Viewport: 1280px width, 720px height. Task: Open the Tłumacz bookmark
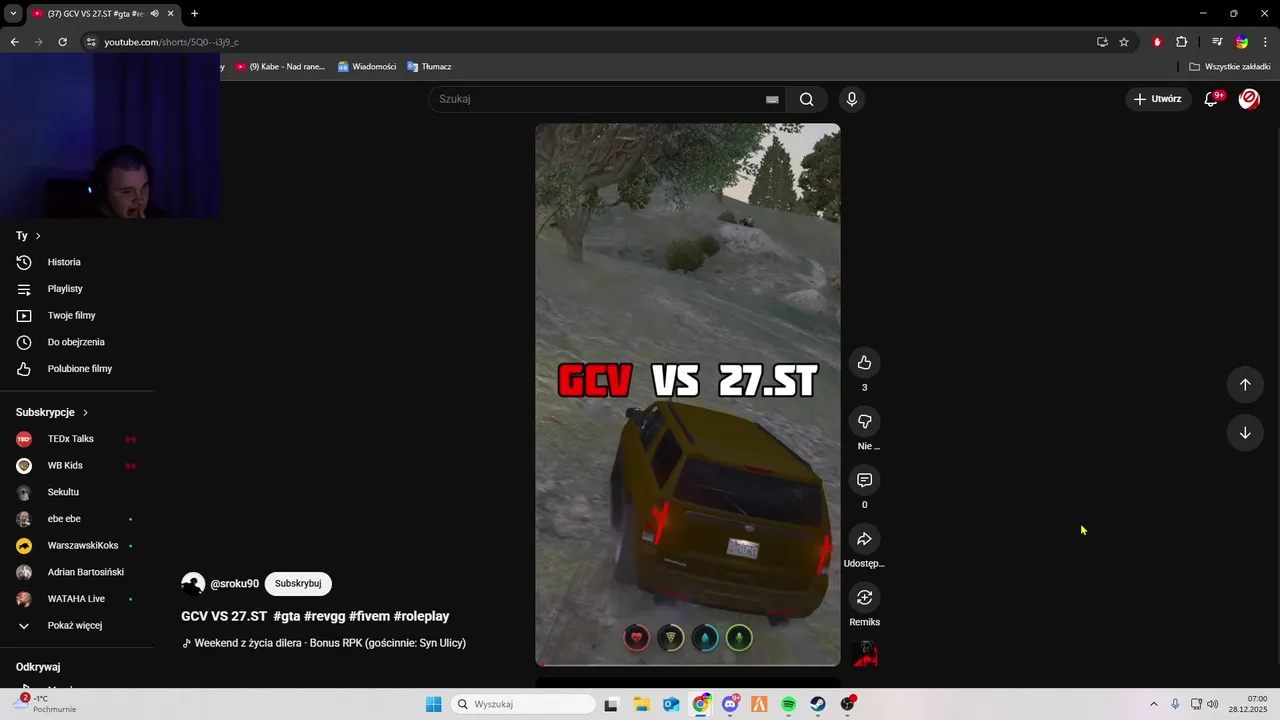click(x=429, y=67)
